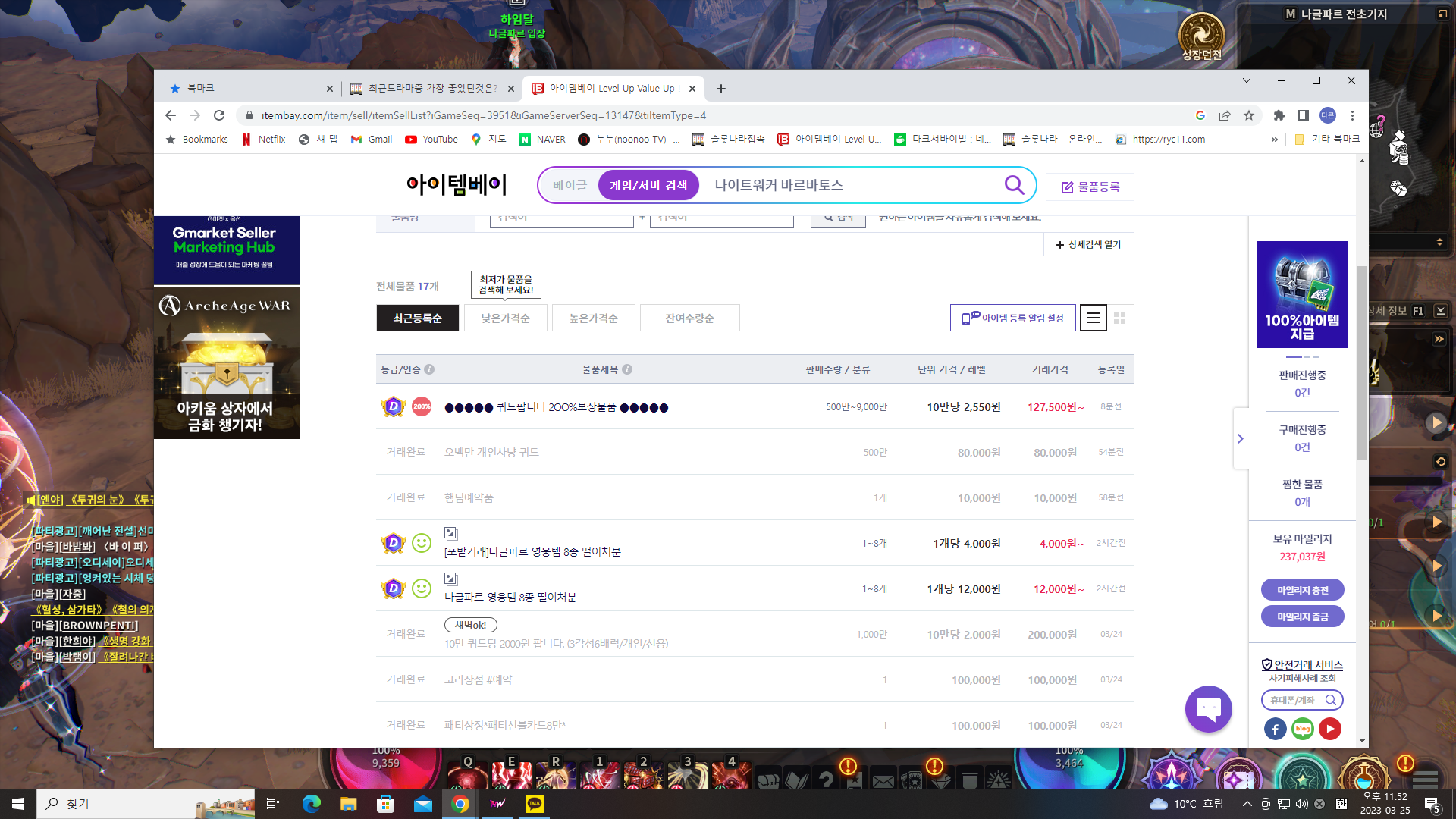Expand hidden system tray icons
Screen dimensions: 1456x819
(1247, 804)
